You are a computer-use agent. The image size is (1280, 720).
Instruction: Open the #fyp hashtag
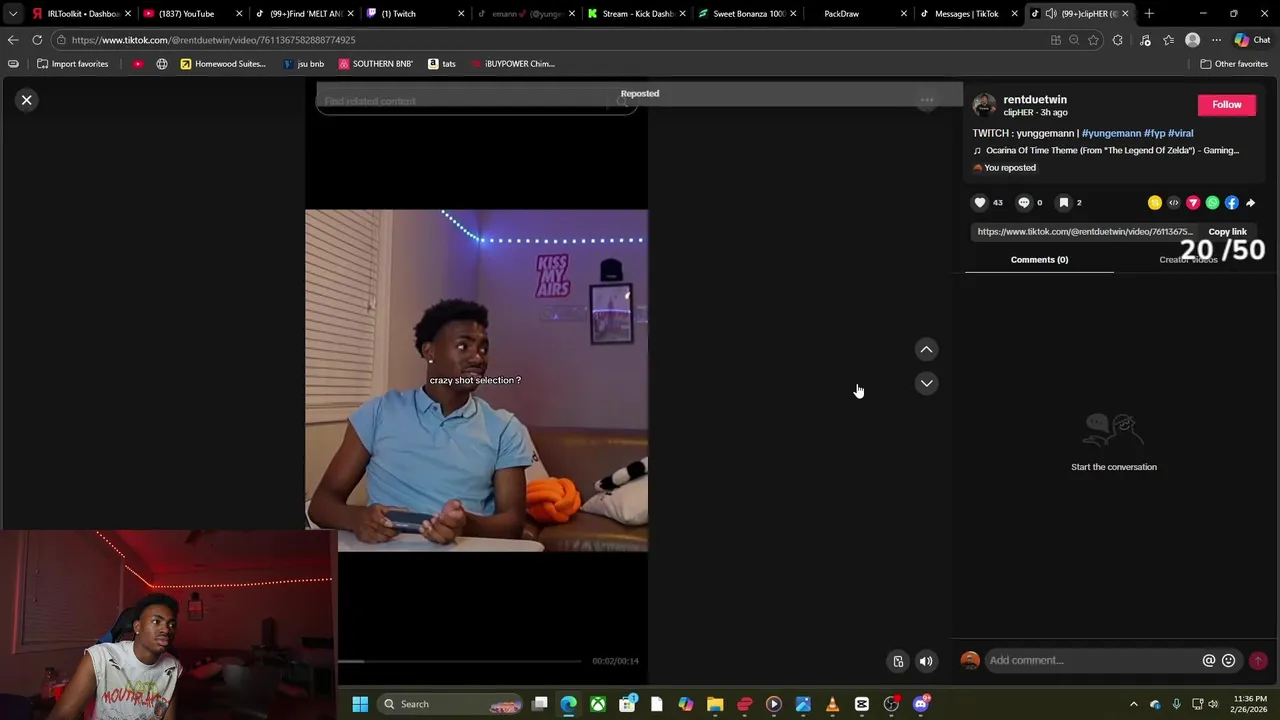(x=1154, y=133)
